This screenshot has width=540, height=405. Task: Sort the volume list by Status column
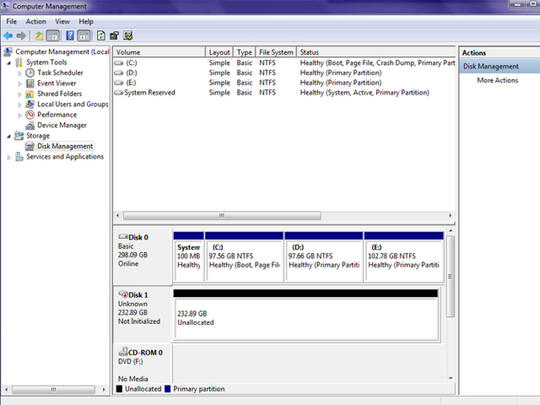coord(376,52)
